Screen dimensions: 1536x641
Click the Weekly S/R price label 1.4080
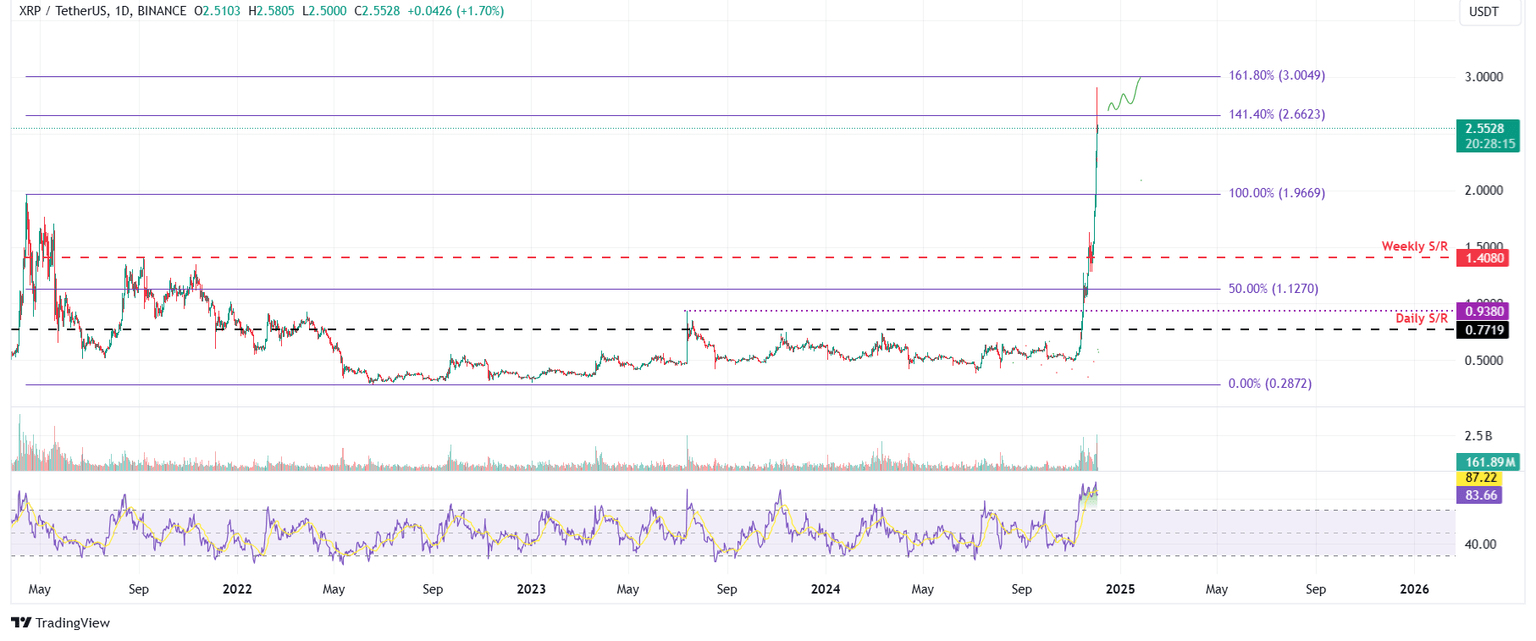pyautogui.click(x=1485, y=257)
